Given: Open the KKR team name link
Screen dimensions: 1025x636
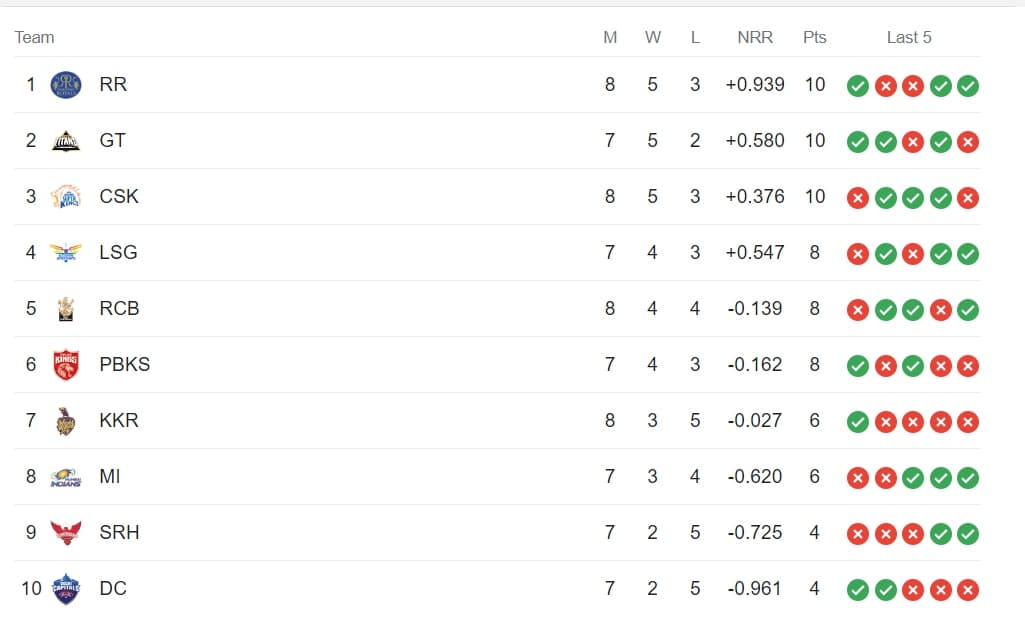Looking at the screenshot, I should coord(119,421).
